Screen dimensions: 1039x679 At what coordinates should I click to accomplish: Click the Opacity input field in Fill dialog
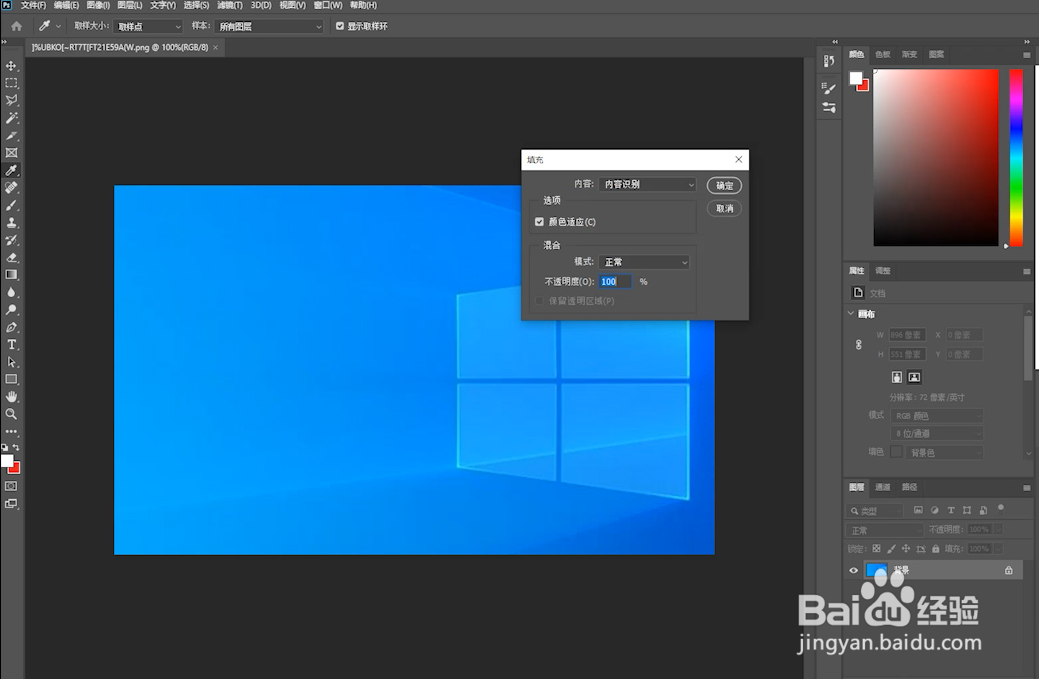point(615,282)
